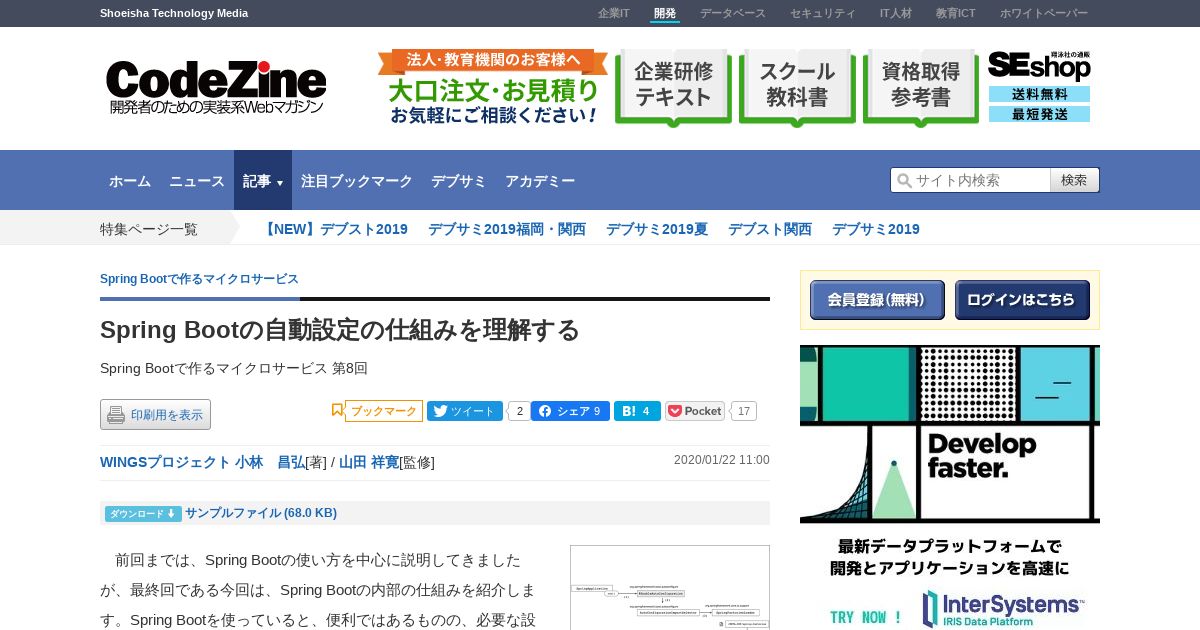Image resolution: width=1200 pixels, height=630 pixels.
Task: Click article date 2020/01/22 11:00
Action: click(x=722, y=460)
